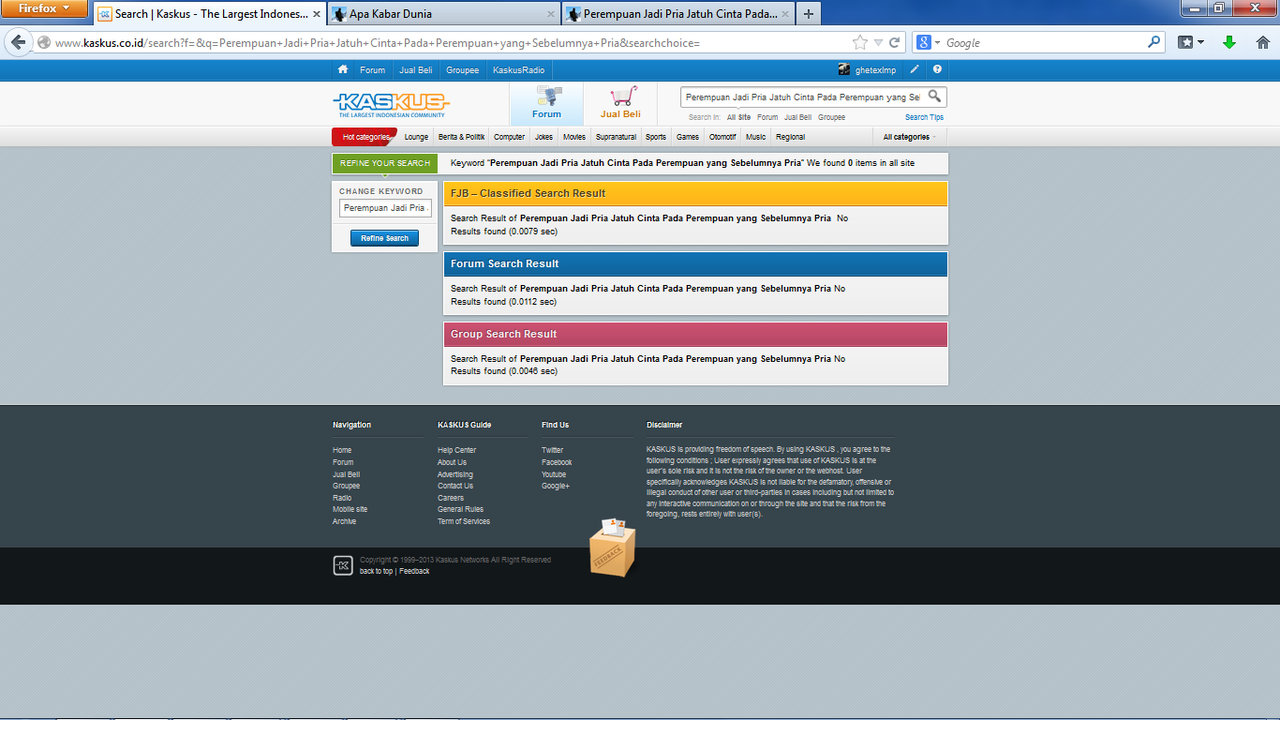
Task: Click the back to top link
Action: [376, 571]
